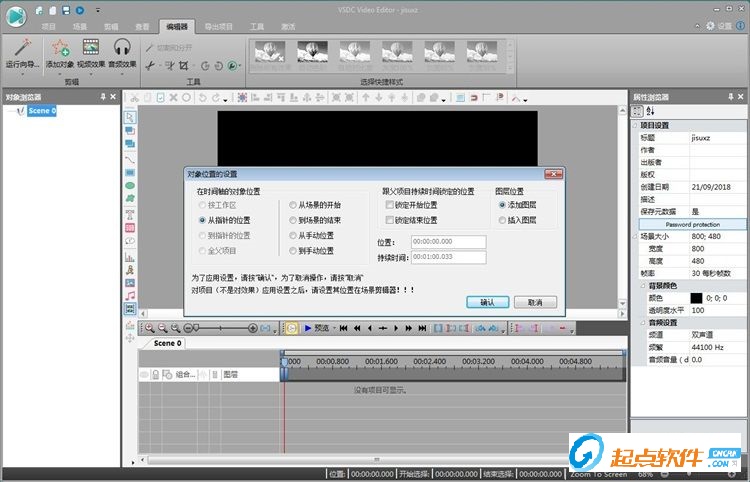Select the curved line tool in left toolbar
Viewport: 750px width, 482px height.
(130, 159)
